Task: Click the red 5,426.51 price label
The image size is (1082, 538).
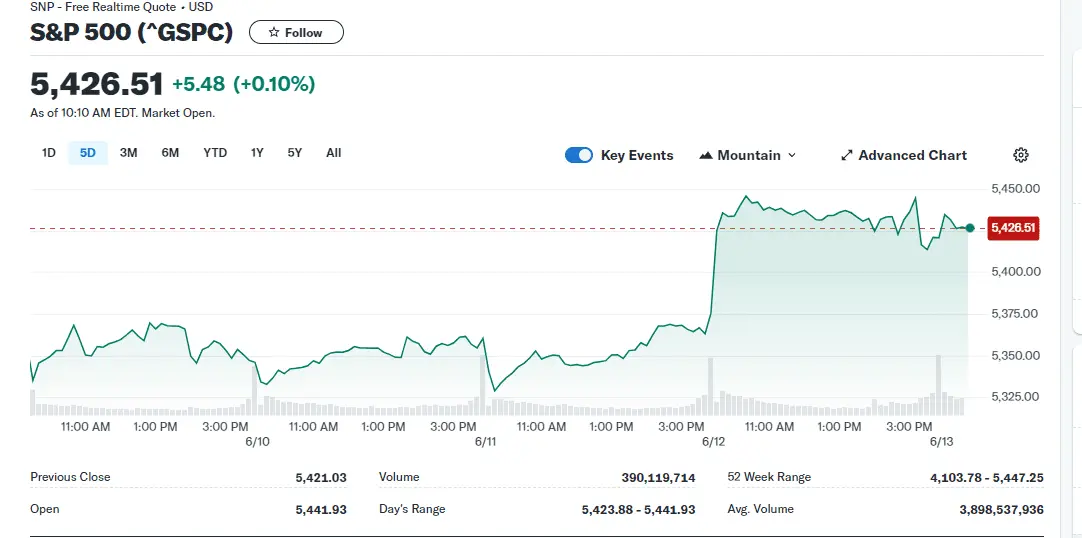Action: [x=1012, y=228]
